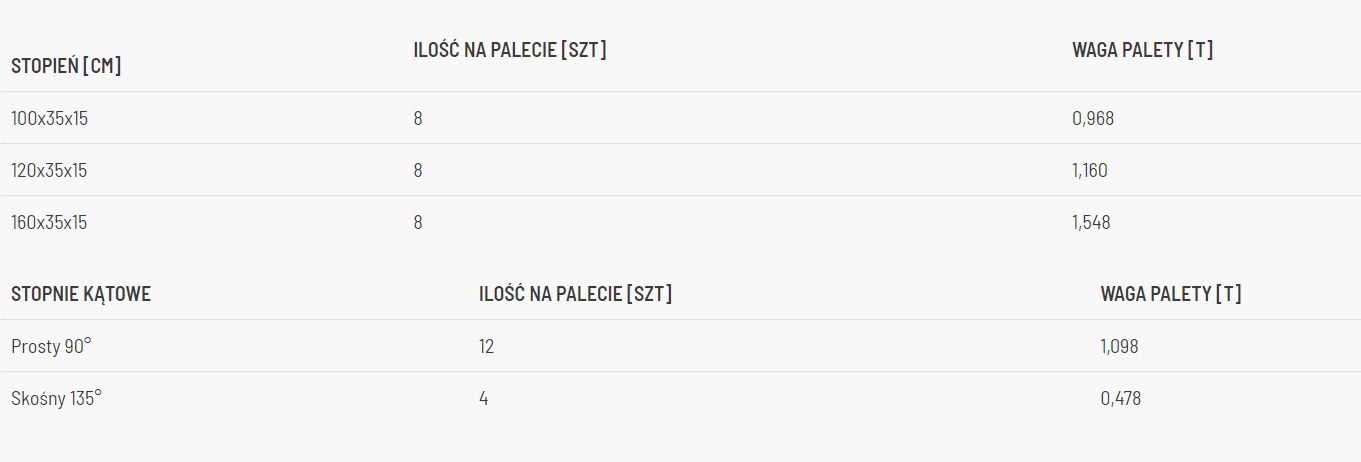Select the Prosty 90° row label
Screen dimensions: 1361x462
(x=51, y=346)
